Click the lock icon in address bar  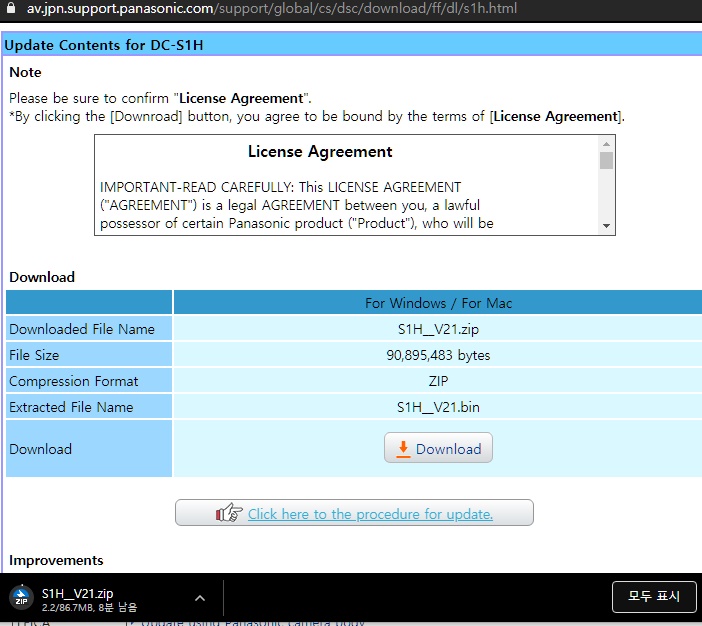click(x=11, y=8)
